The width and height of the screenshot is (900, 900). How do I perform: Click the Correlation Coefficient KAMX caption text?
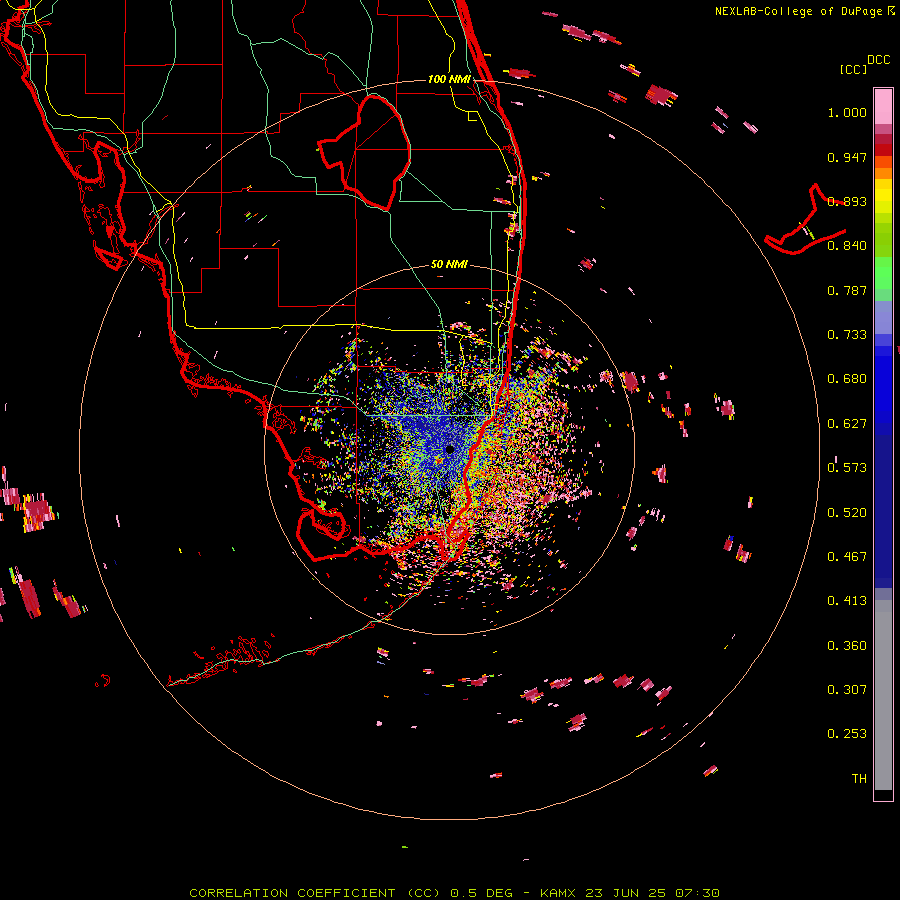(454, 893)
